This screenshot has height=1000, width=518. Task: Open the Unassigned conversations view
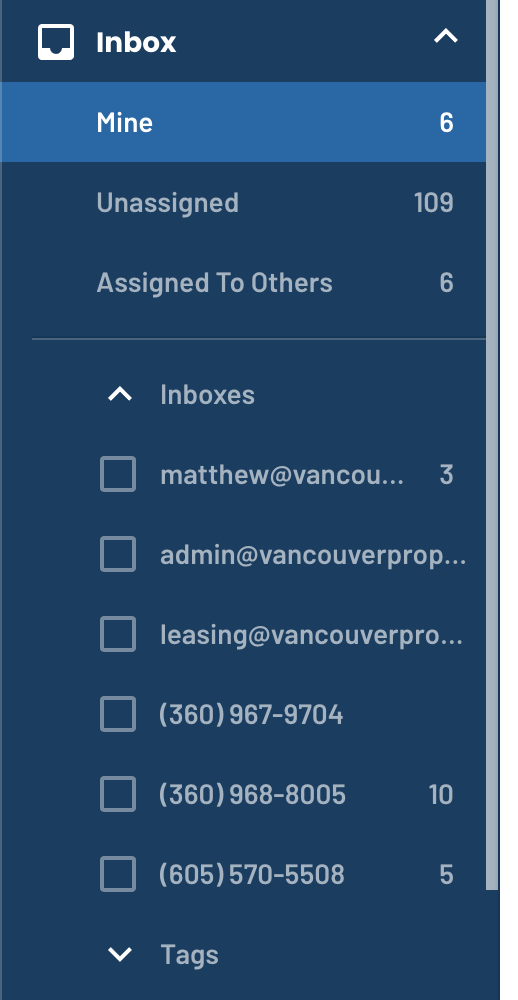243,202
